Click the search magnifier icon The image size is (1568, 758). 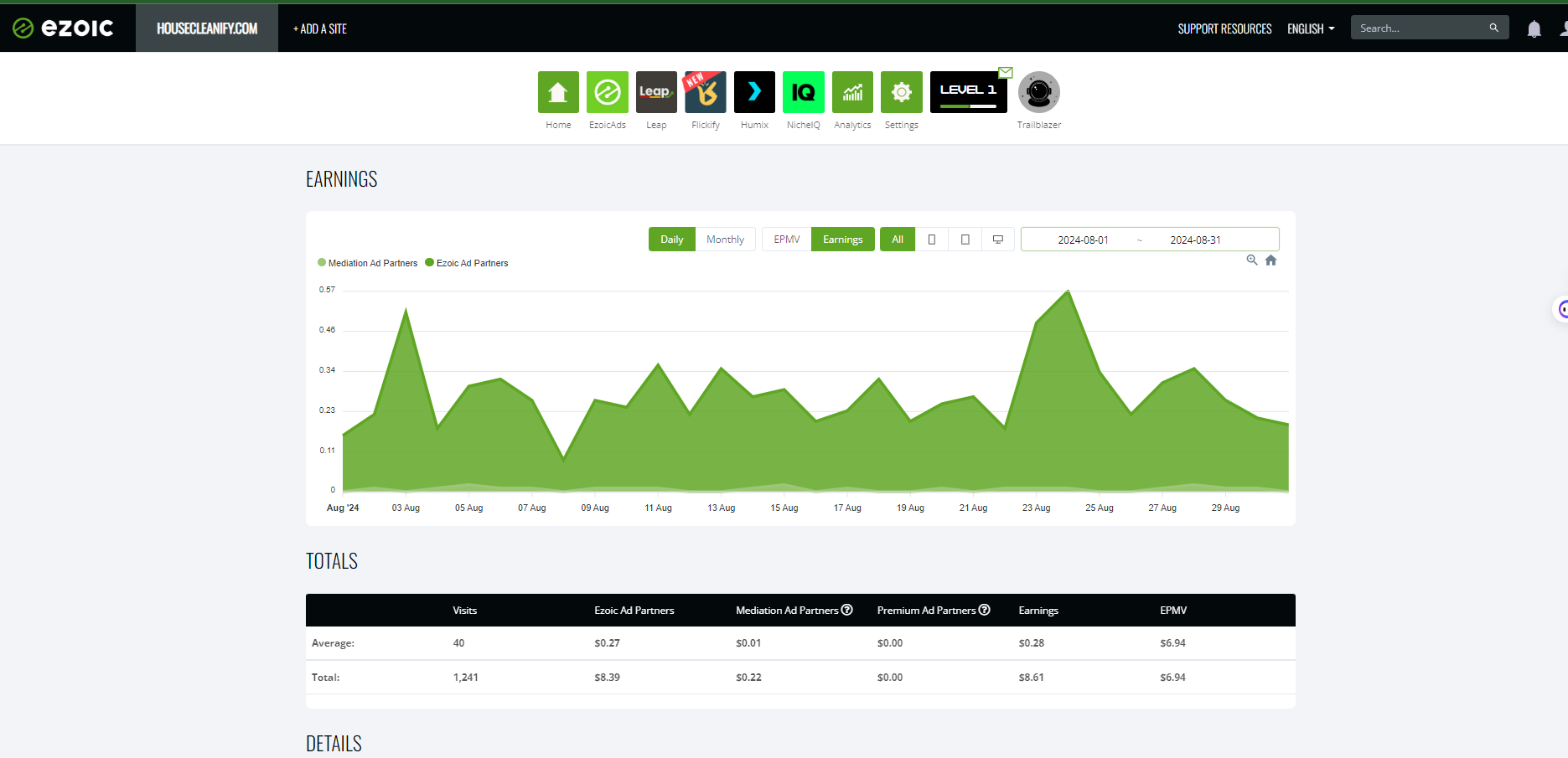tap(1493, 28)
